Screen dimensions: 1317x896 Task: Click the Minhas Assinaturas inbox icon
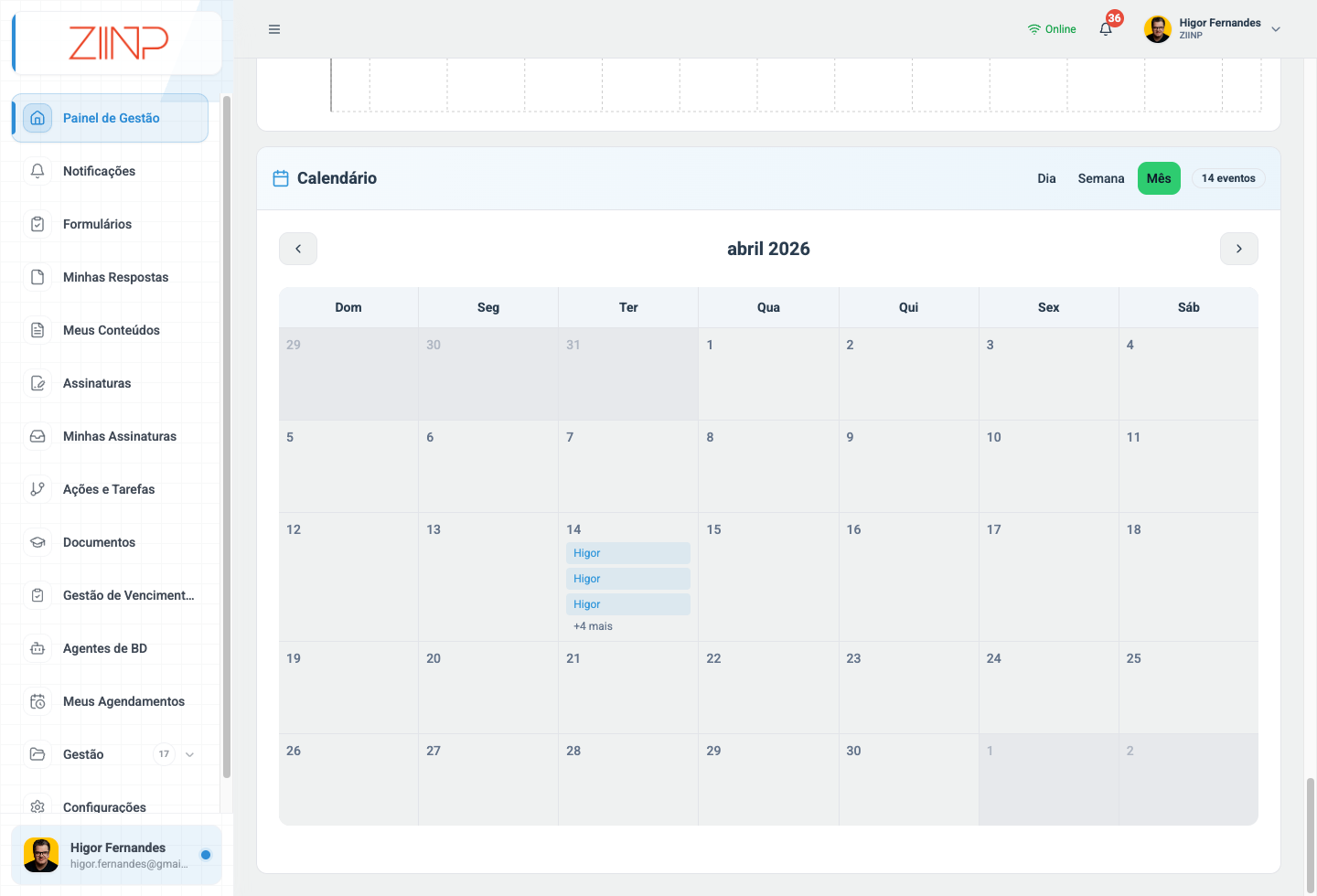37,436
